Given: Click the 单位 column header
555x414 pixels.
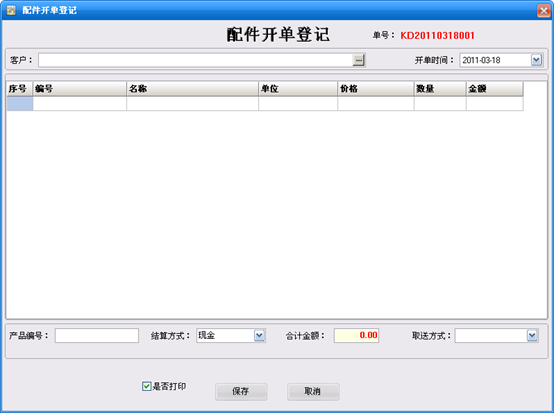Looking at the screenshot, I should click(x=298, y=89).
